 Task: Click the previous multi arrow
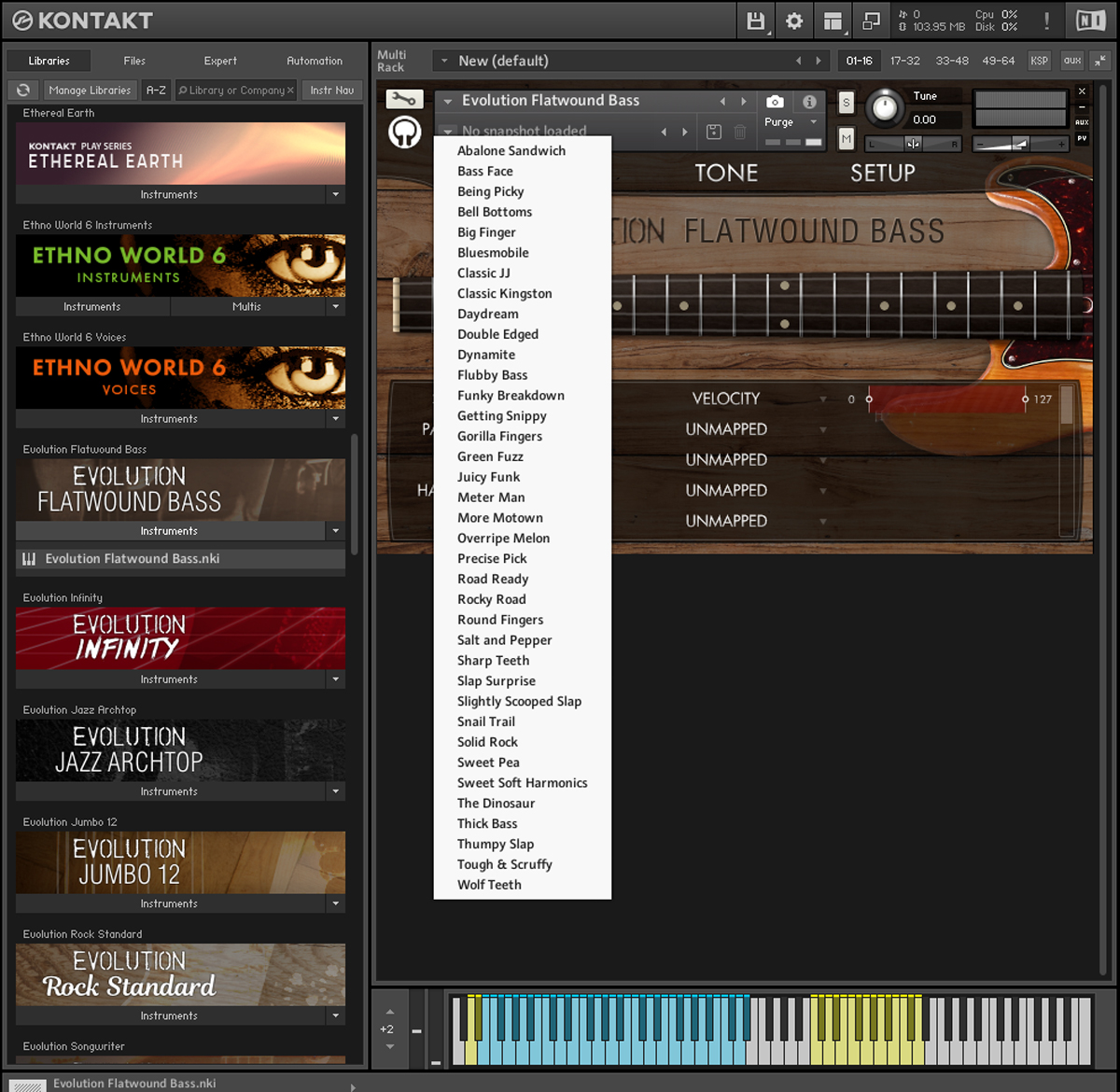pyautogui.click(x=798, y=61)
